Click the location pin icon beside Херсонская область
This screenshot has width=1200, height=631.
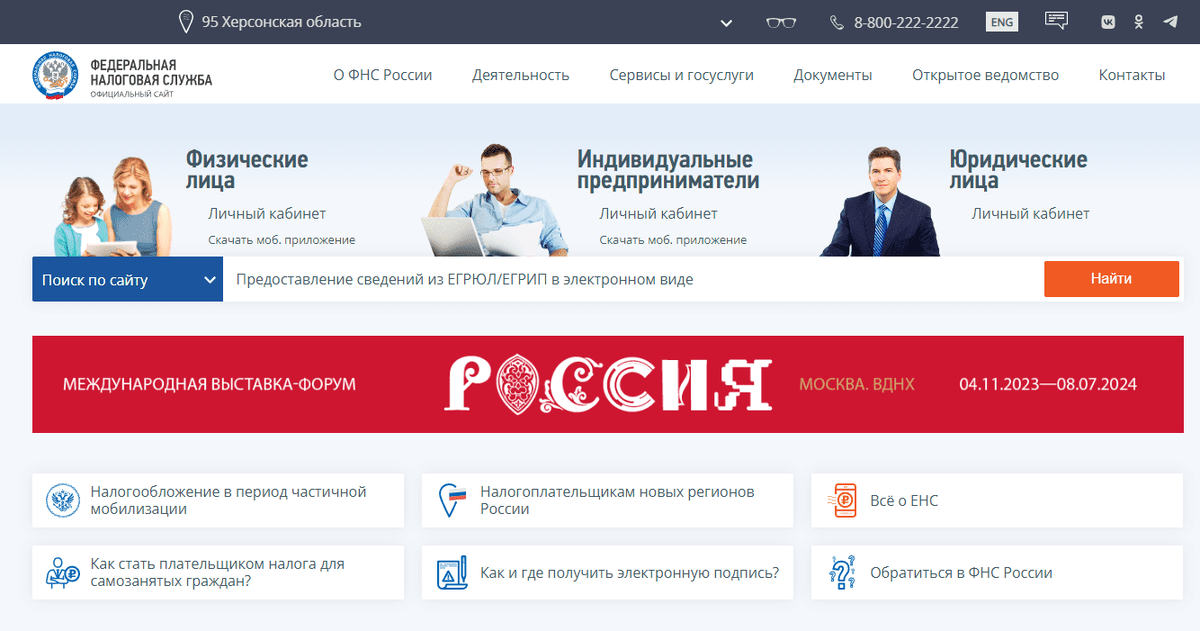[185, 21]
